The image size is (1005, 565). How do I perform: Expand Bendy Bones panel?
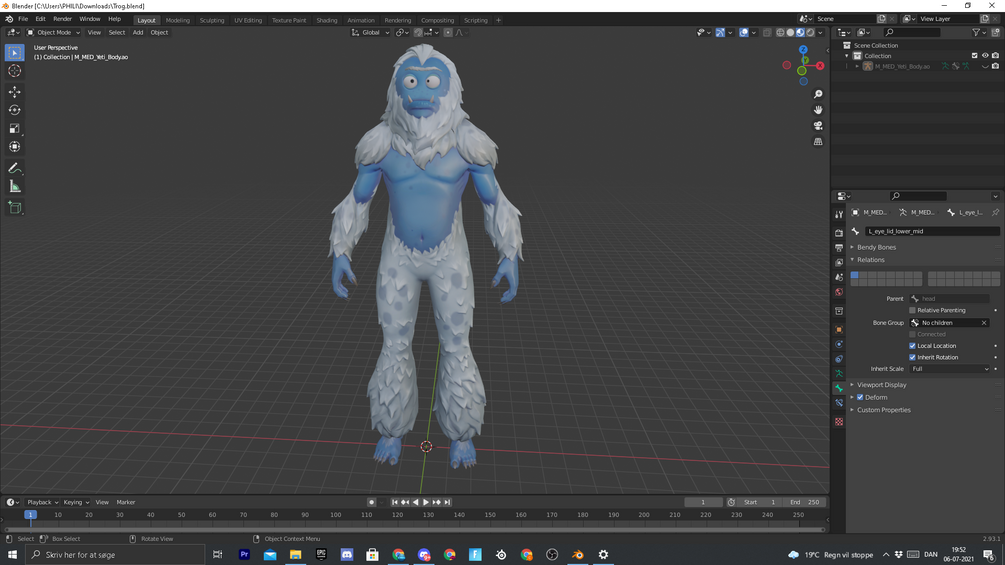tap(876, 247)
